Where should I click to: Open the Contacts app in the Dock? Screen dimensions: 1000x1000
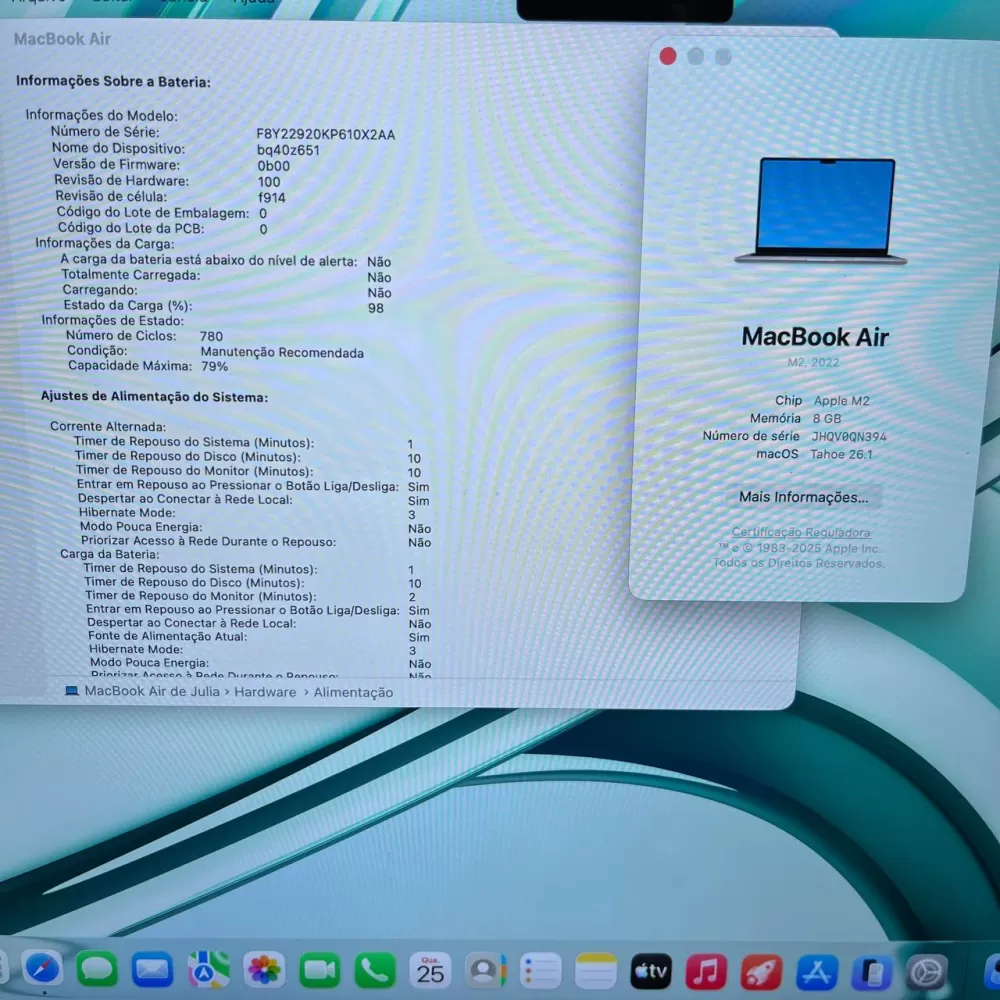[485, 970]
